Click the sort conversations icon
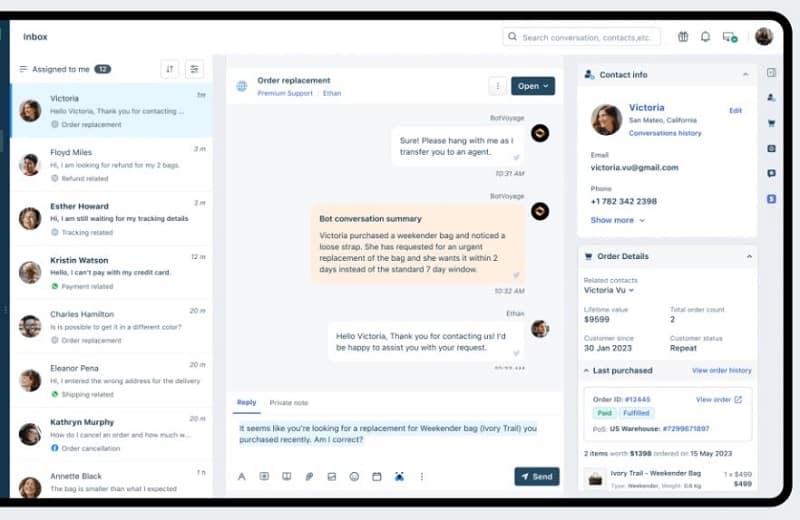The height and width of the screenshot is (520, 800). (169, 69)
